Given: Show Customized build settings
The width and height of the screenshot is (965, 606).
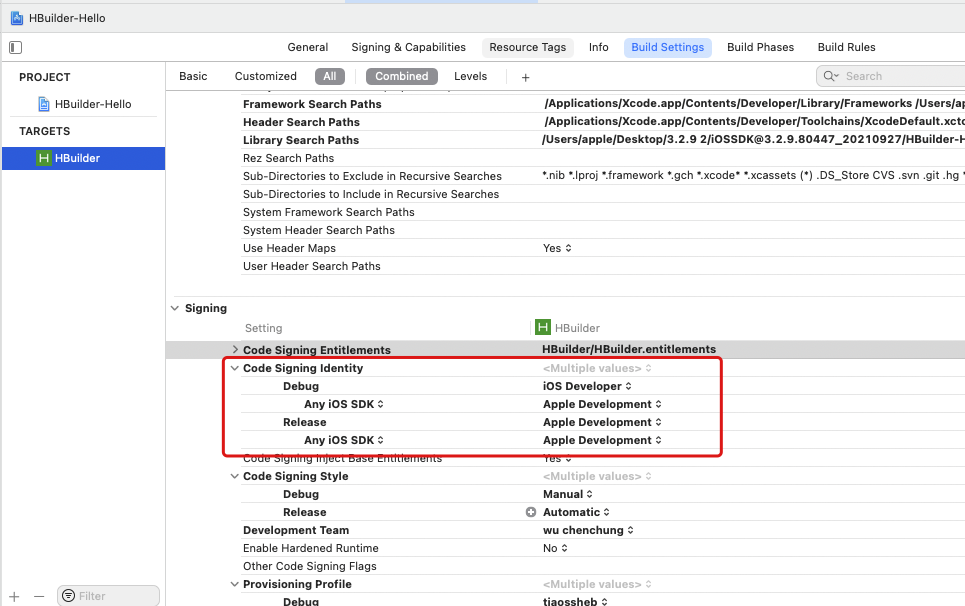Looking at the screenshot, I should pos(265,76).
